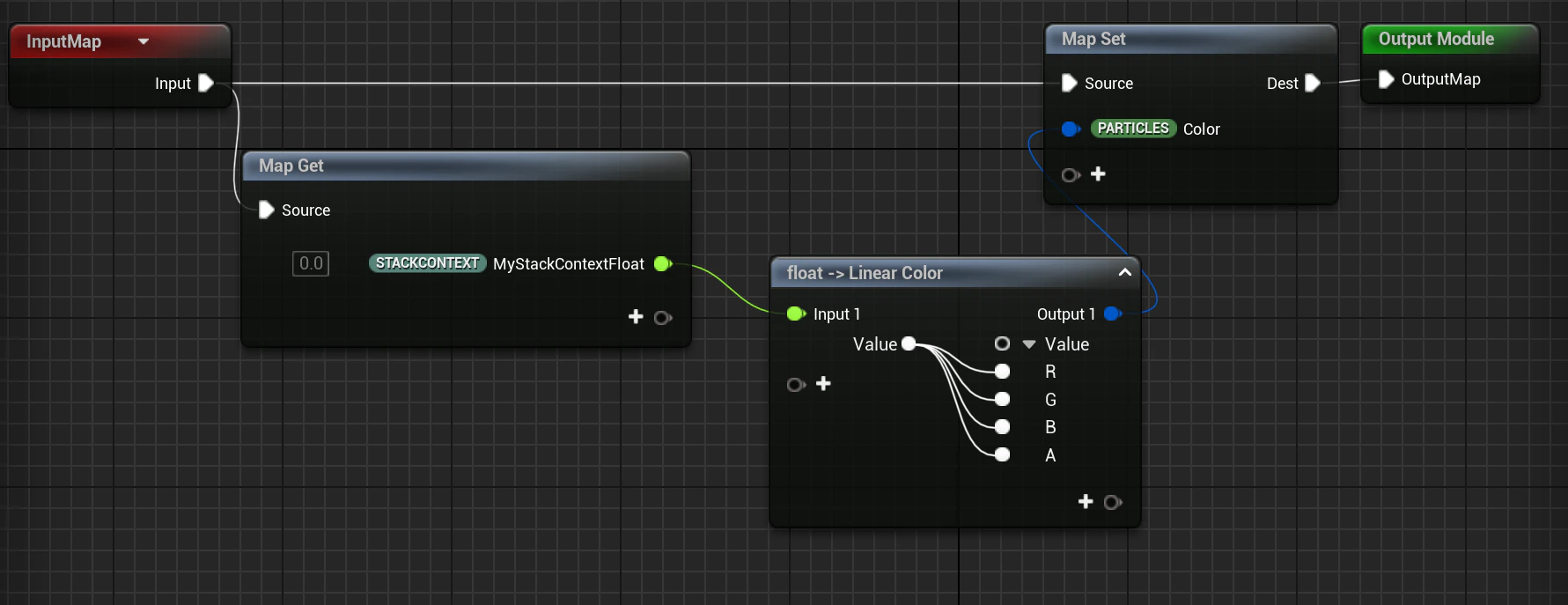Image resolution: width=1568 pixels, height=605 pixels.
Task: Click the Map Set Source input pin
Action: pyautogui.click(x=1070, y=83)
